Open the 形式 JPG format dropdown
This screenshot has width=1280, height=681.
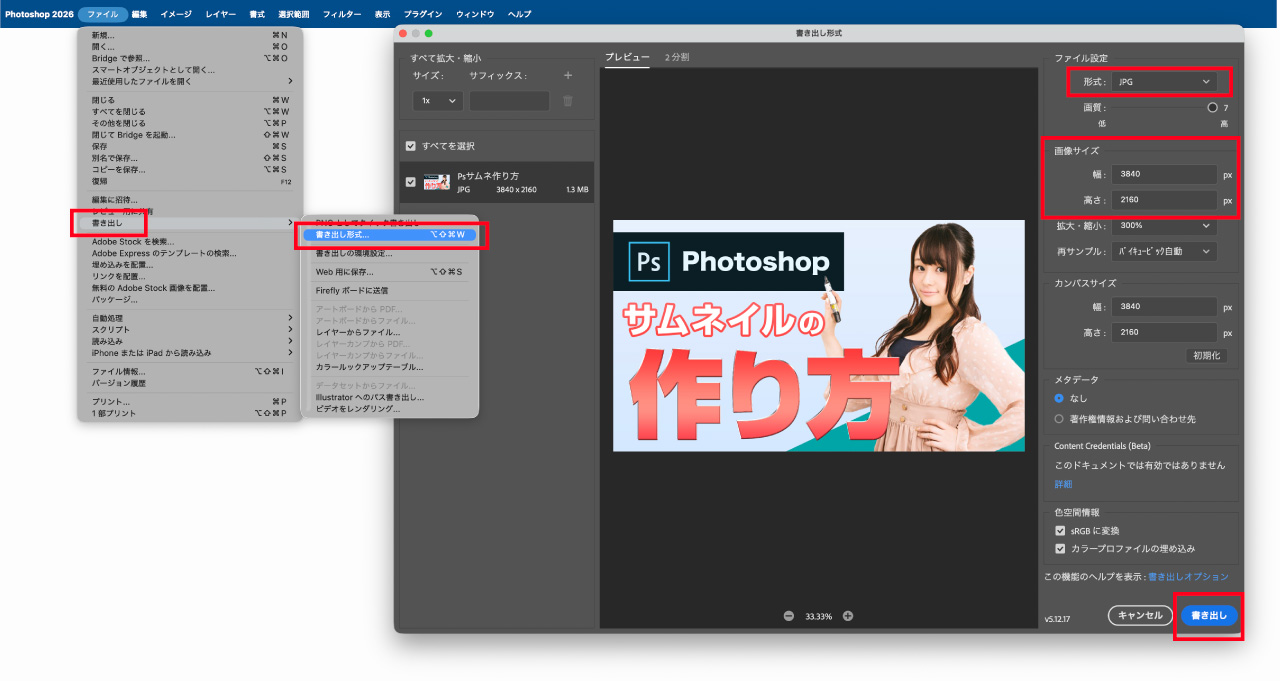click(x=1164, y=82)
